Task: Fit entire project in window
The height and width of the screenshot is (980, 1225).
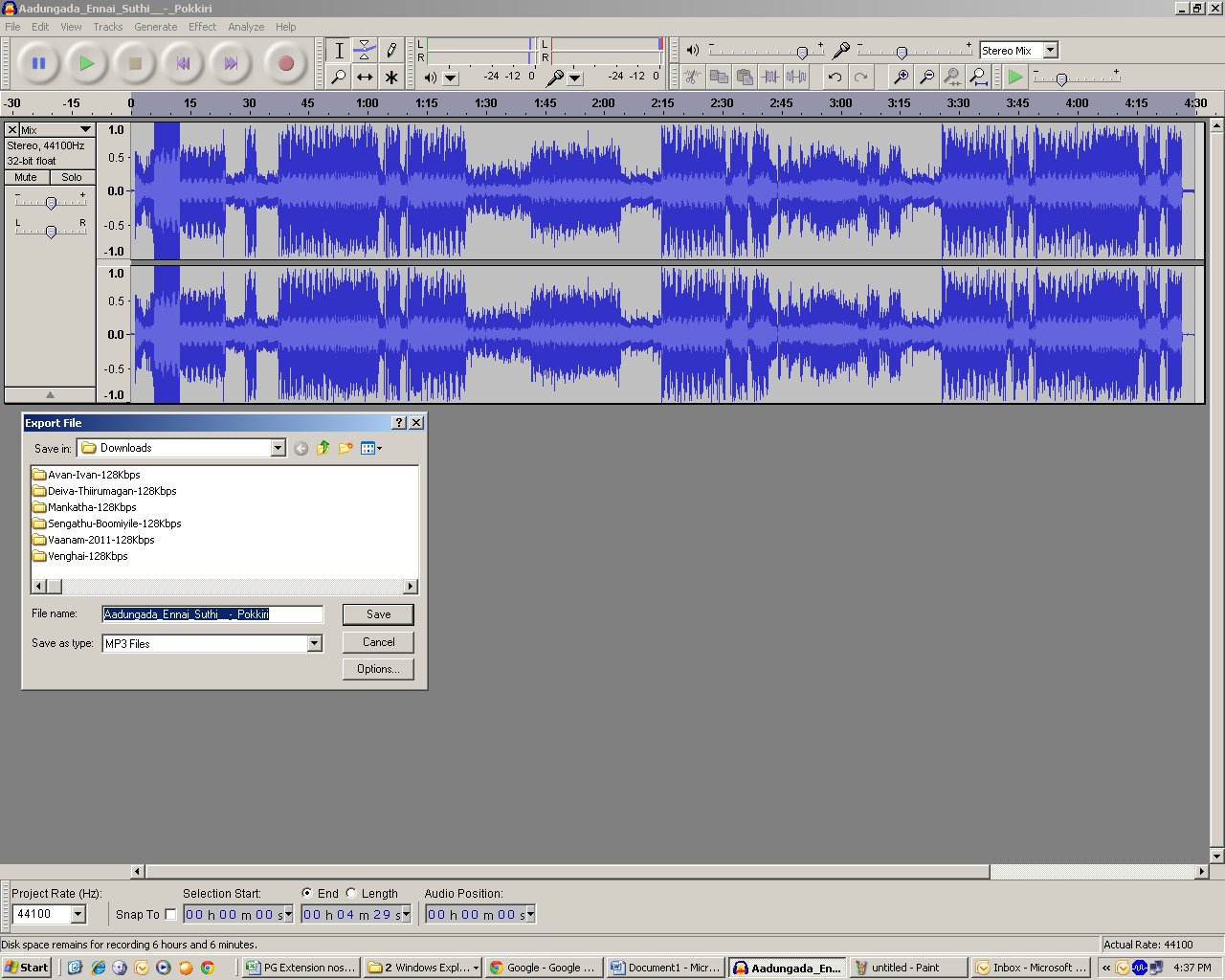Action: point(978,77)
